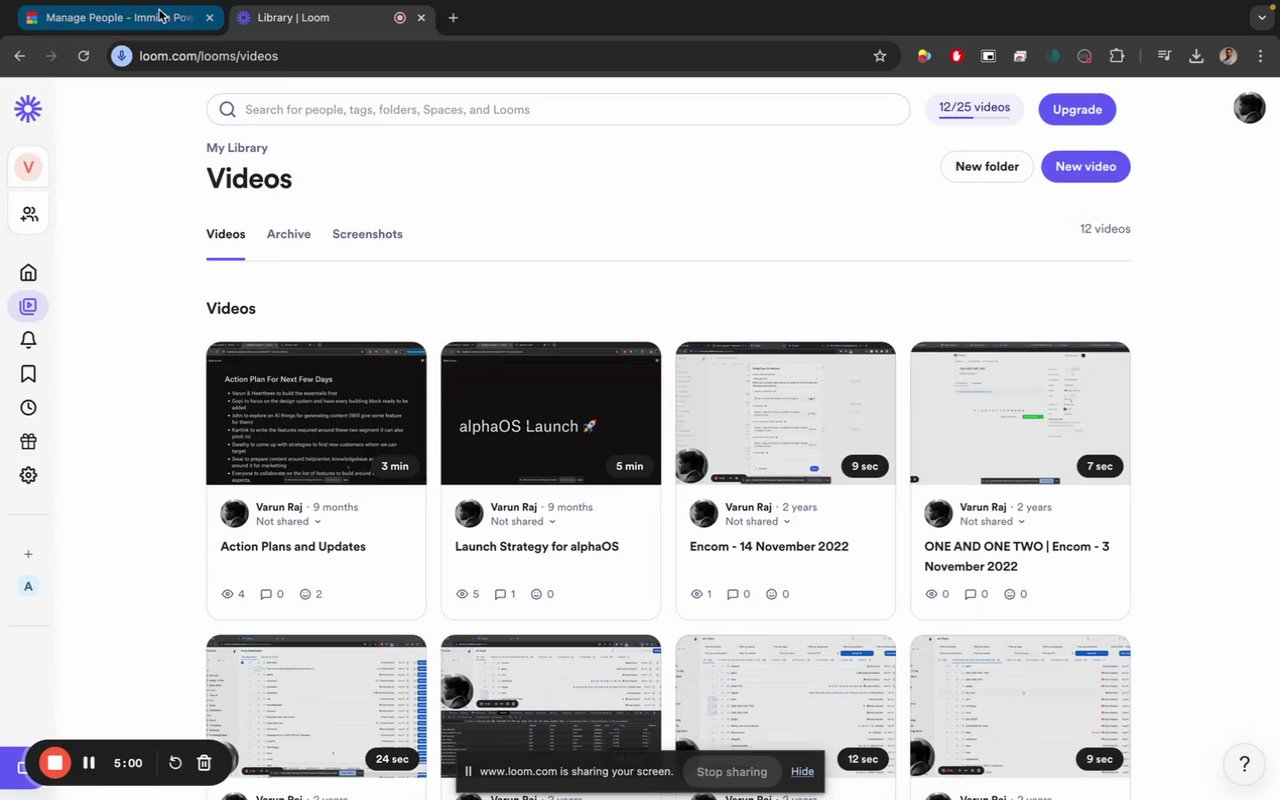This screenshot has width=1280, height=800.
Task: Click Stop sharing button
Action: [732, 771]
